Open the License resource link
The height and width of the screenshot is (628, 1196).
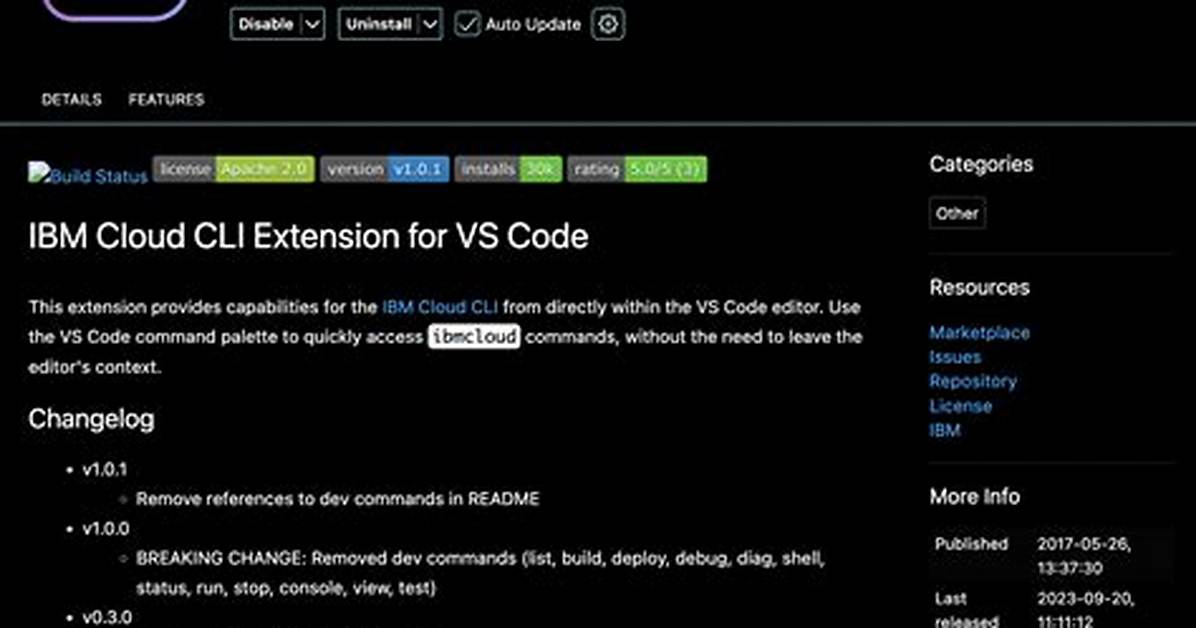pos(960,406)
